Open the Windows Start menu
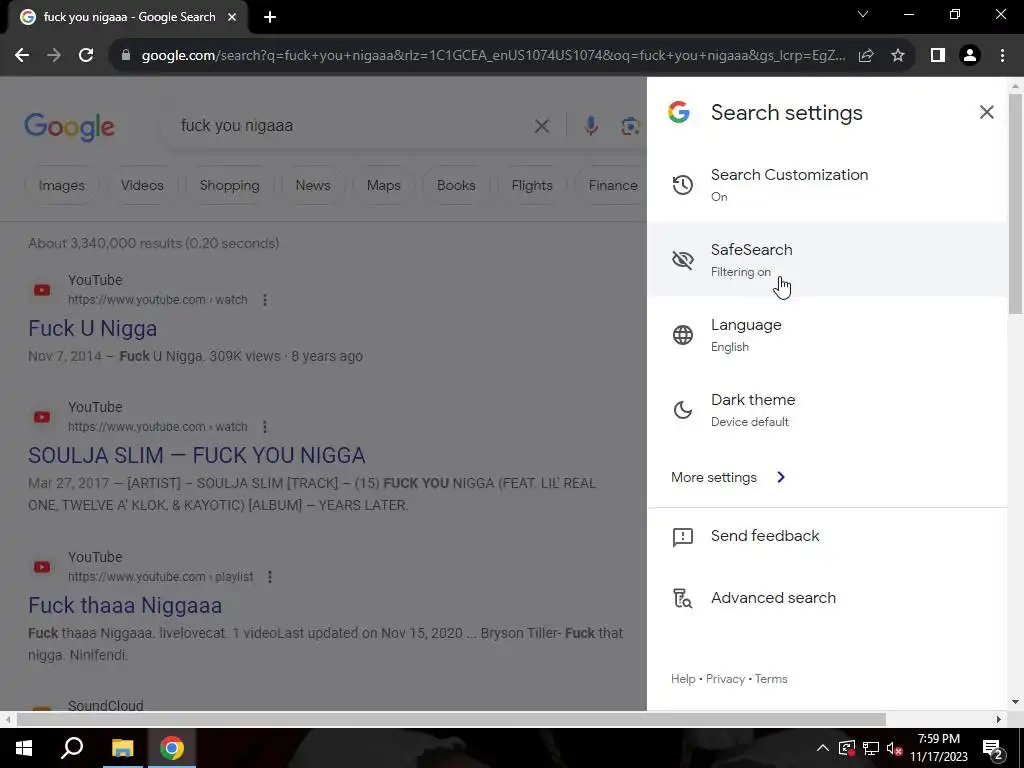This screenshot has height=768, width=1024. [x=24, y=748]
